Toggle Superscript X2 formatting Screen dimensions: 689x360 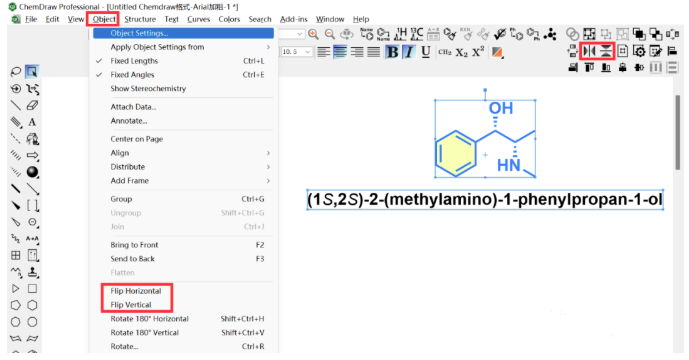pos(478,51)
